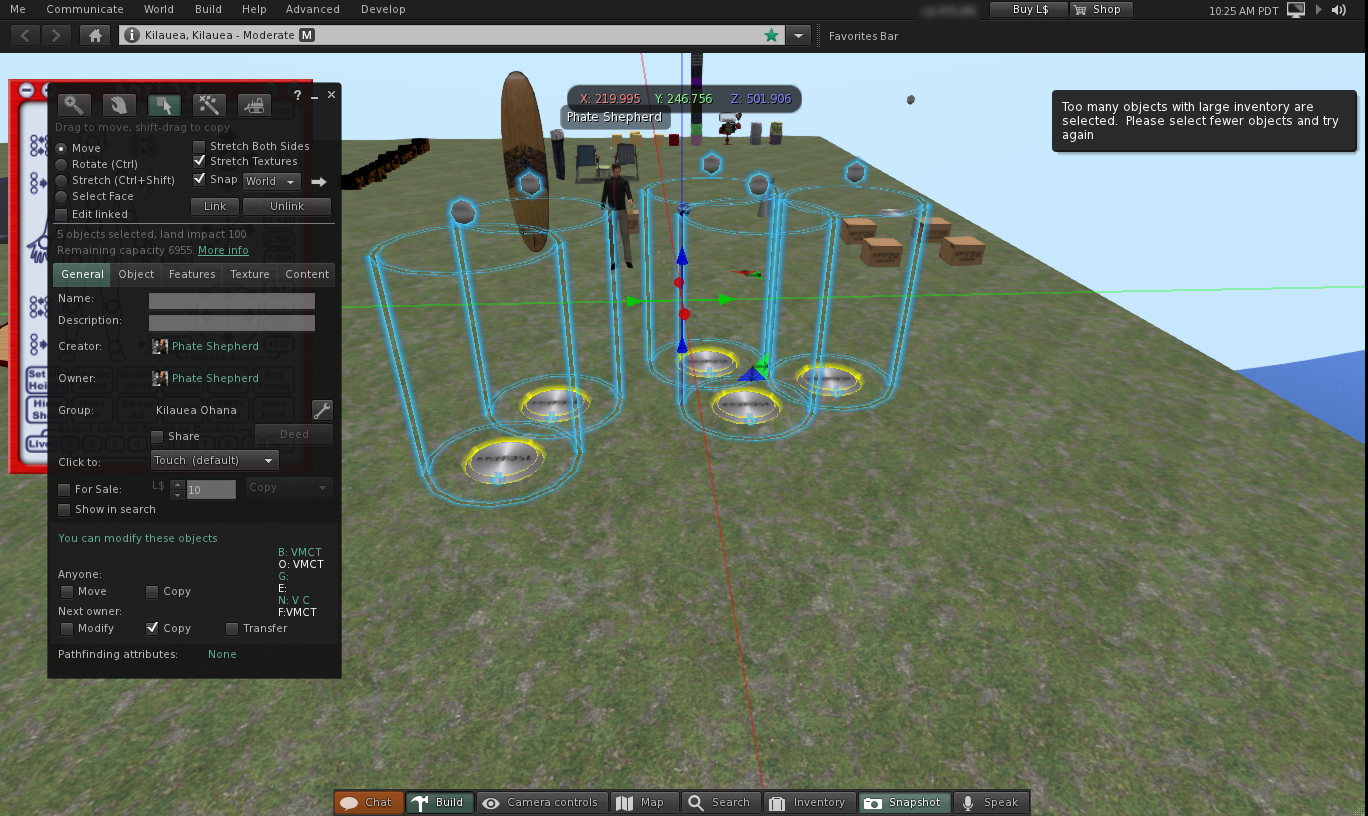Open the build panel help question mark
1368x816 pixels.
tap(297, 95)
